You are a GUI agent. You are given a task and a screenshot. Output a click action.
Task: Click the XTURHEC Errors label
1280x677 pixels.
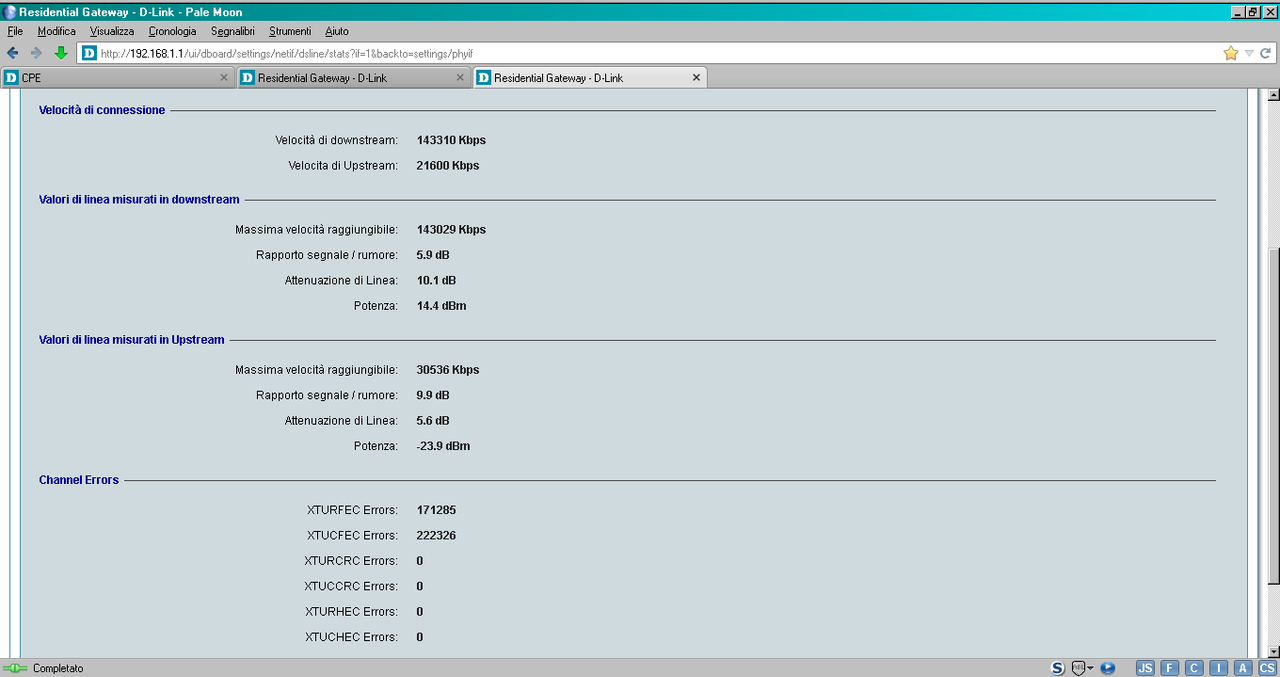coord(351,611)
